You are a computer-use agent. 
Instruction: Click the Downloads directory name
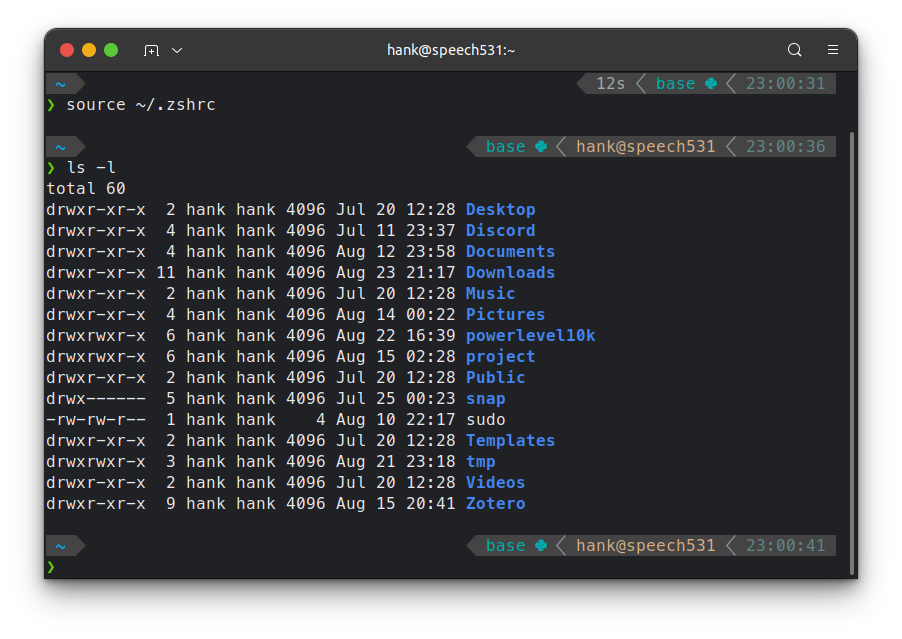click(x=510, y=273)
